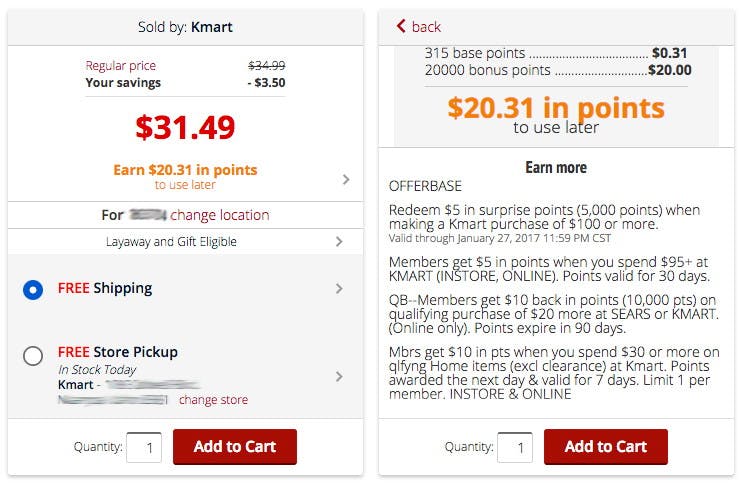Go back using the back link text

(426, 27)
